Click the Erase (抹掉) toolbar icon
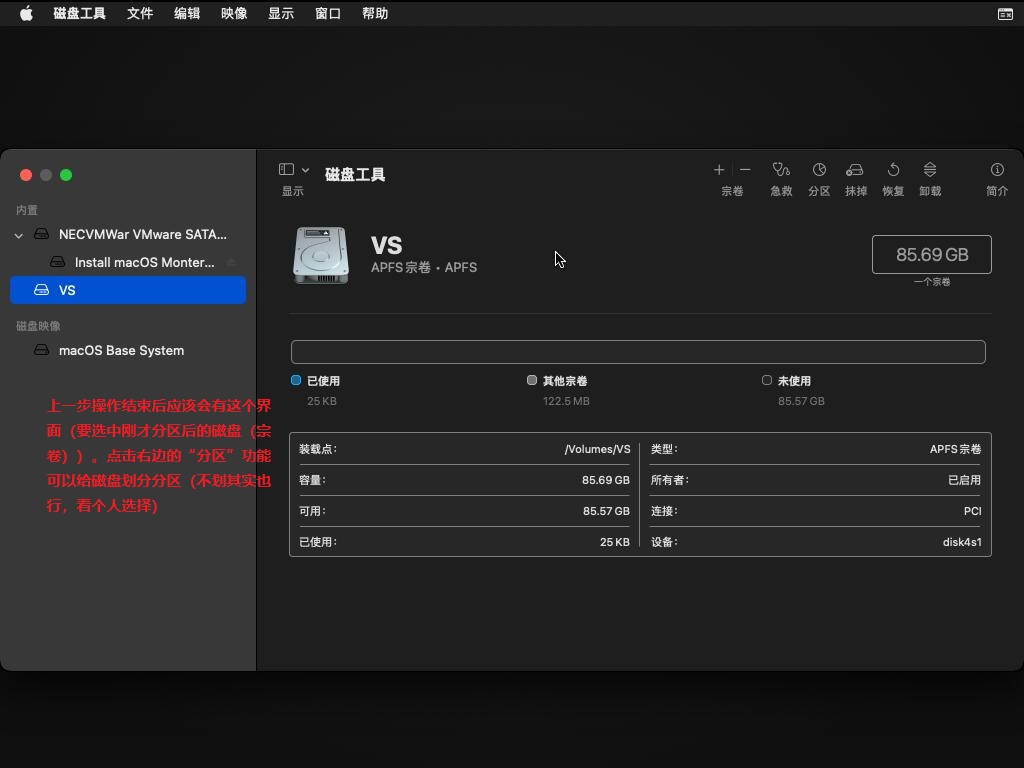This screenshot has height=768, width=1024. point(855,170)
